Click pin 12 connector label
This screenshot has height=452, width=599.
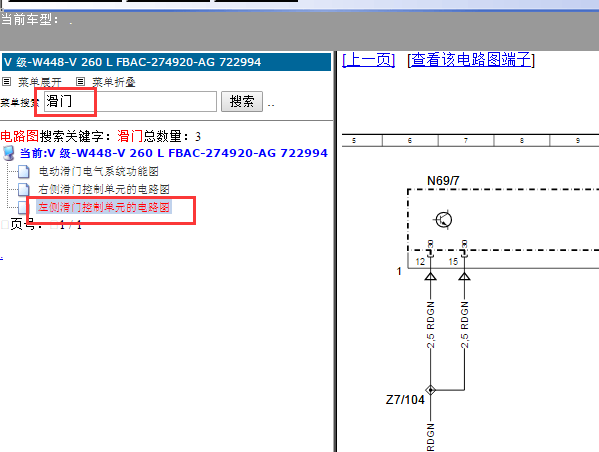(x=420, y=262)
